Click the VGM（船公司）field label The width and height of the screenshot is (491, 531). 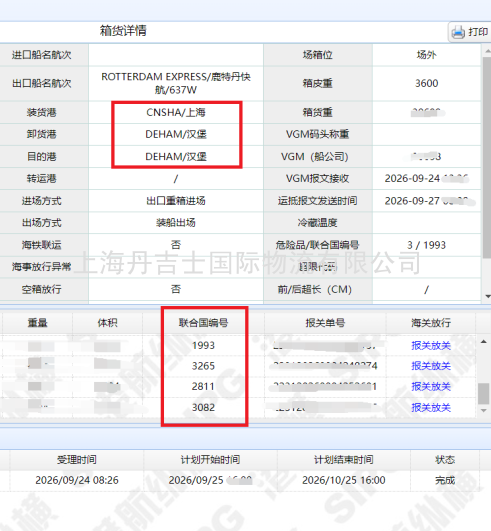click(315, 157)
